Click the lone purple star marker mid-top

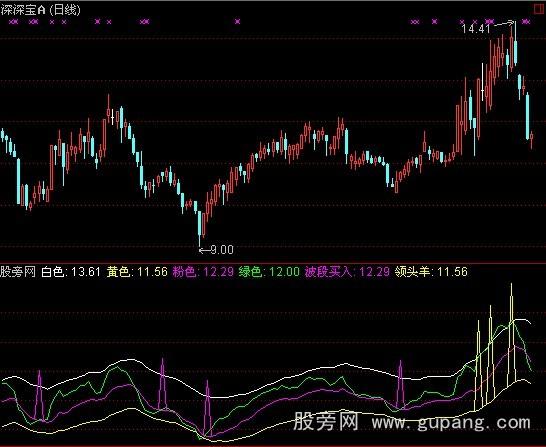pyautogui.click(x=237, y=22)
